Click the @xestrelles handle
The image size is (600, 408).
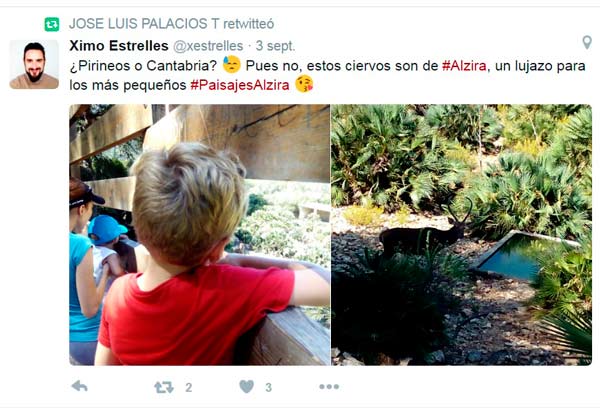[x=208, y=46]
